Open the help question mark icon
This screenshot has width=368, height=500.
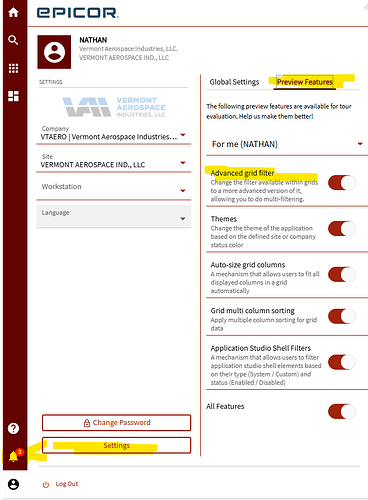13,428
